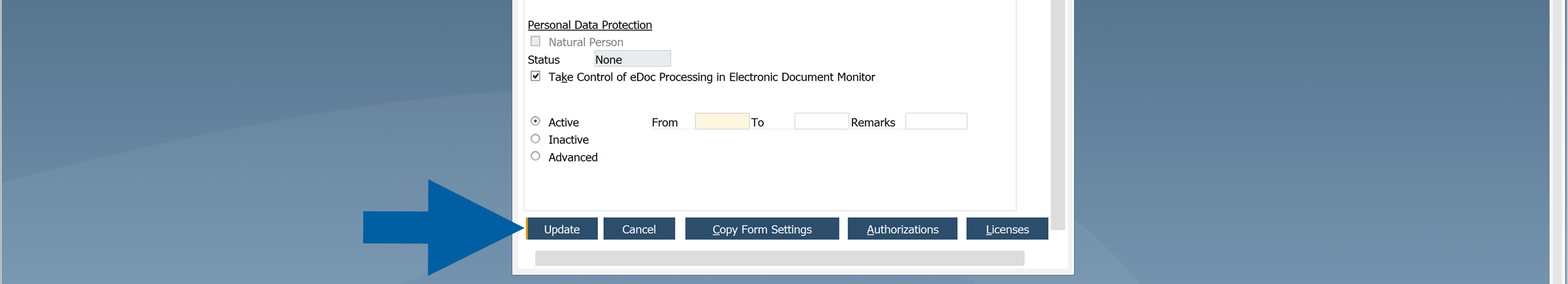Image resolution: width=1568 pixels, height=284 pixels.
Task: Open the Licenses dialog
Action: [x=1007, y=229]
